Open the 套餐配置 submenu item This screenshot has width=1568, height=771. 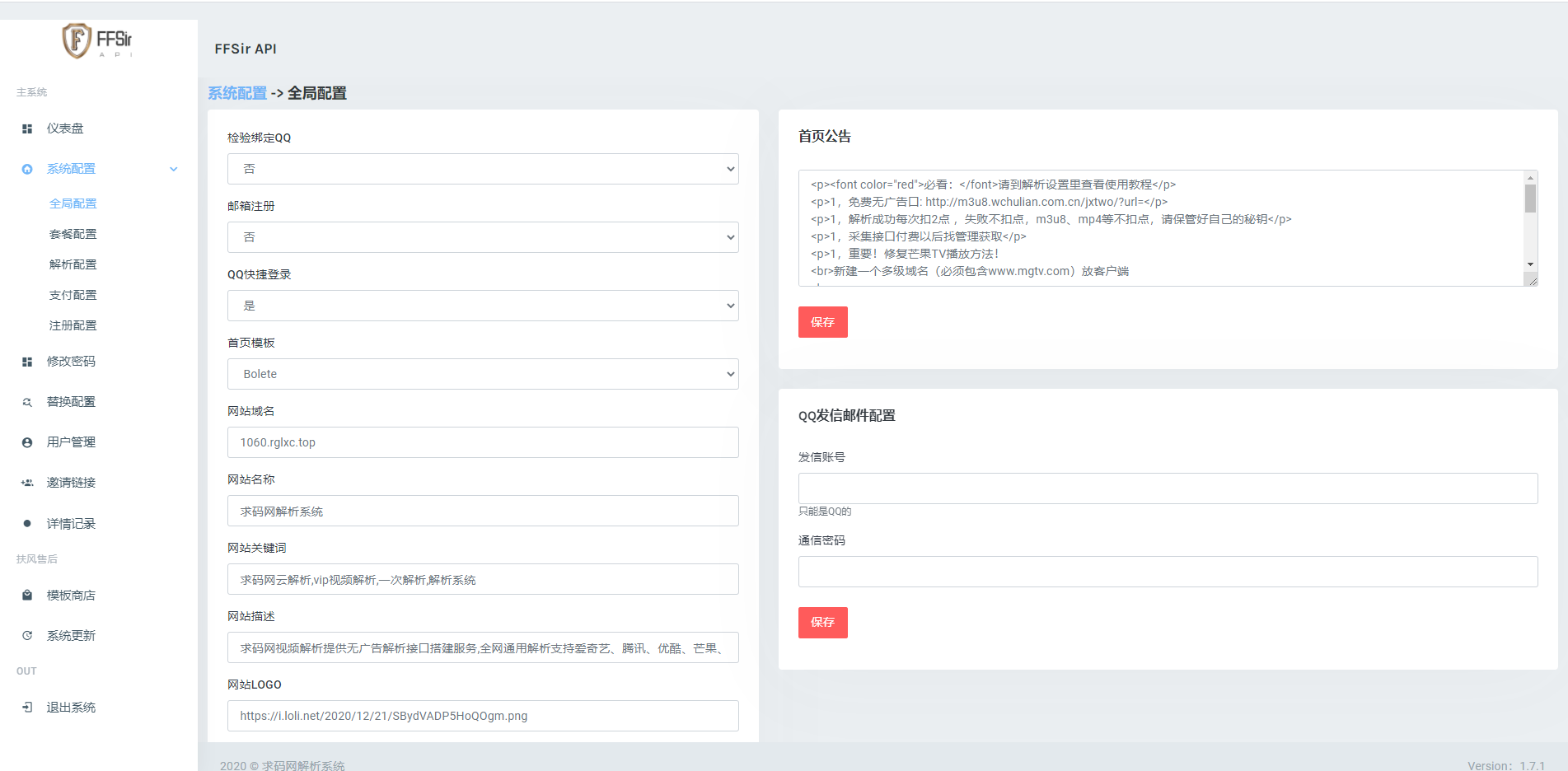[x=73, y=234]
